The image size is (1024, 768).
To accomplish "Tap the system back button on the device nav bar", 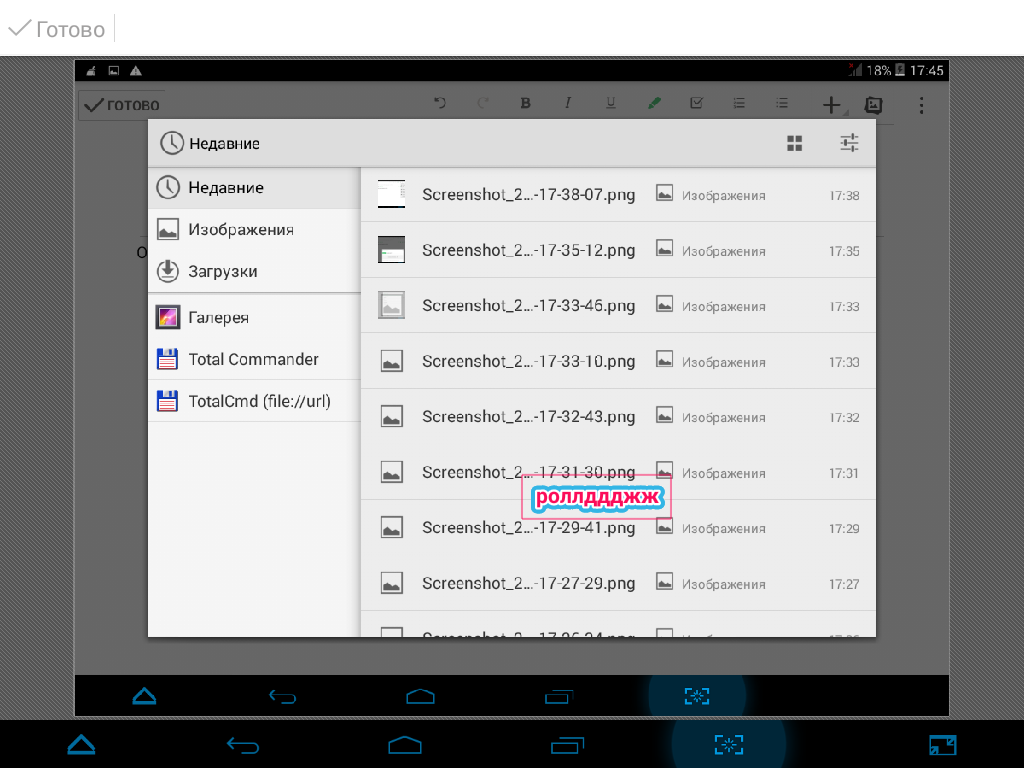I will 243,745.
